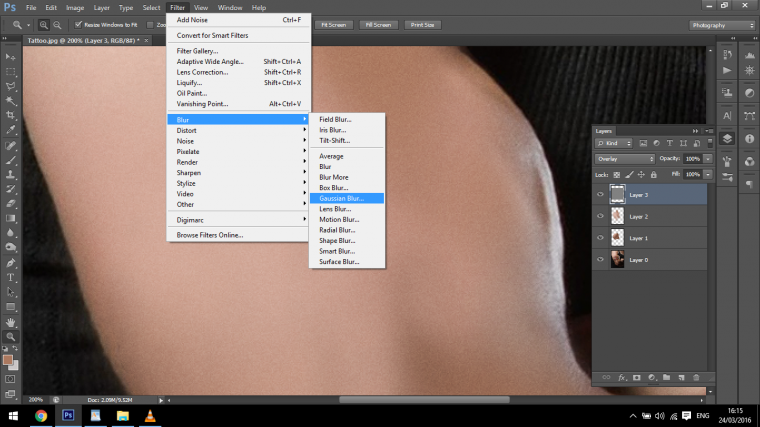Expand the Digimarc submenu
Image resolution: width=760 pixels, height=427 pixels.
(238, 220)
